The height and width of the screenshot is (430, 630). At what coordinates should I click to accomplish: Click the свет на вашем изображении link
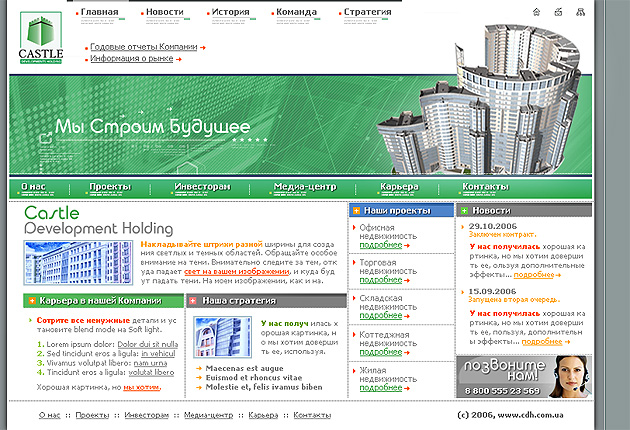237,272
